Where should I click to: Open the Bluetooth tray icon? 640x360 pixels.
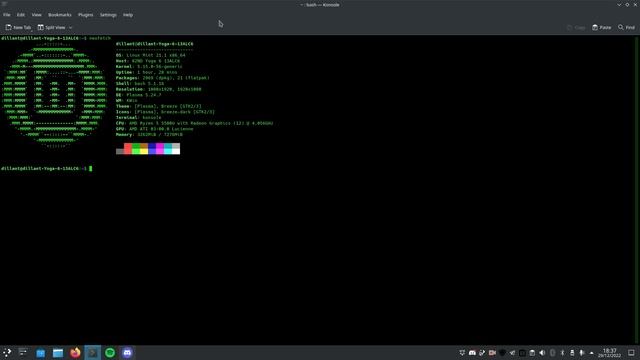pos(562,353)
